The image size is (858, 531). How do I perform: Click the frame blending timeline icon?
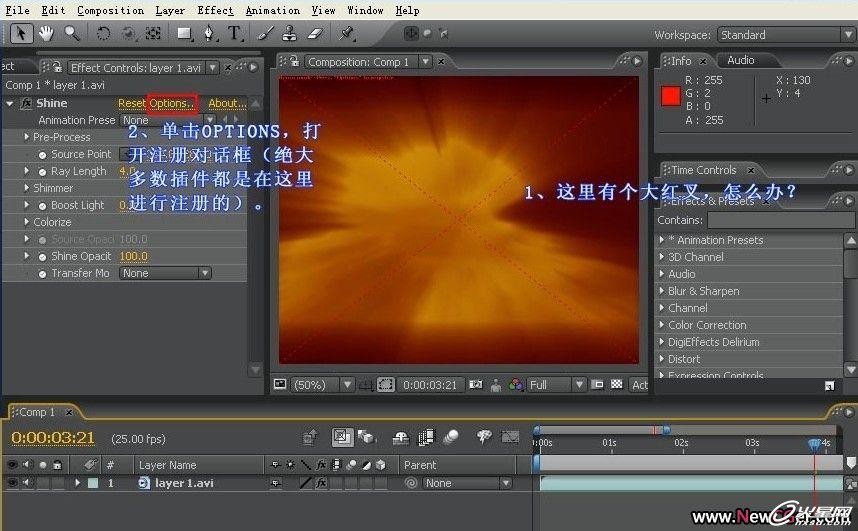[426, 437]
